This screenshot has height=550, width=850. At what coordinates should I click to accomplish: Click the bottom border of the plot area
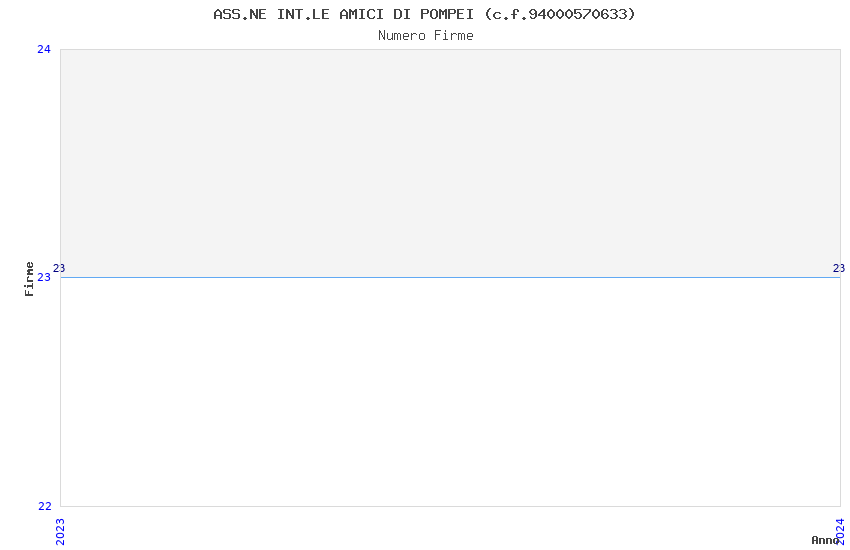coord(450,507)
